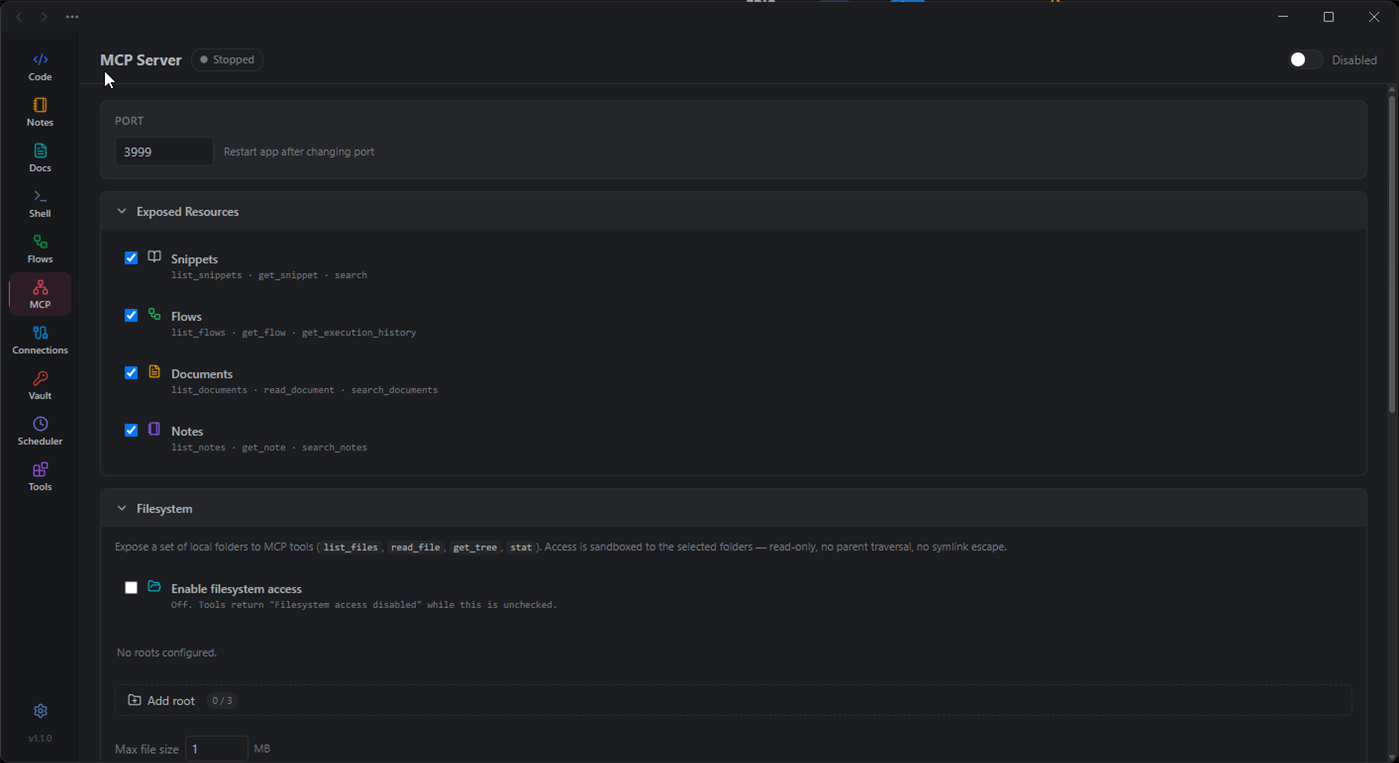This screenshot has height=763, width=1399.
Task: Click the Add root button
Action: [x=733, y=701]
